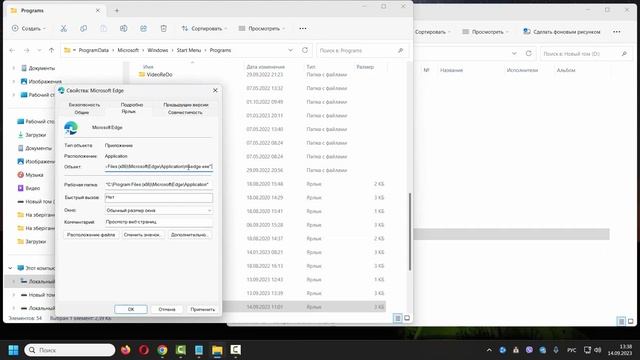Image resolution: width=640 pixels, height=360 pixels.
Task: Expand the Документы node at the sidebar top
Action: point(13,68)
